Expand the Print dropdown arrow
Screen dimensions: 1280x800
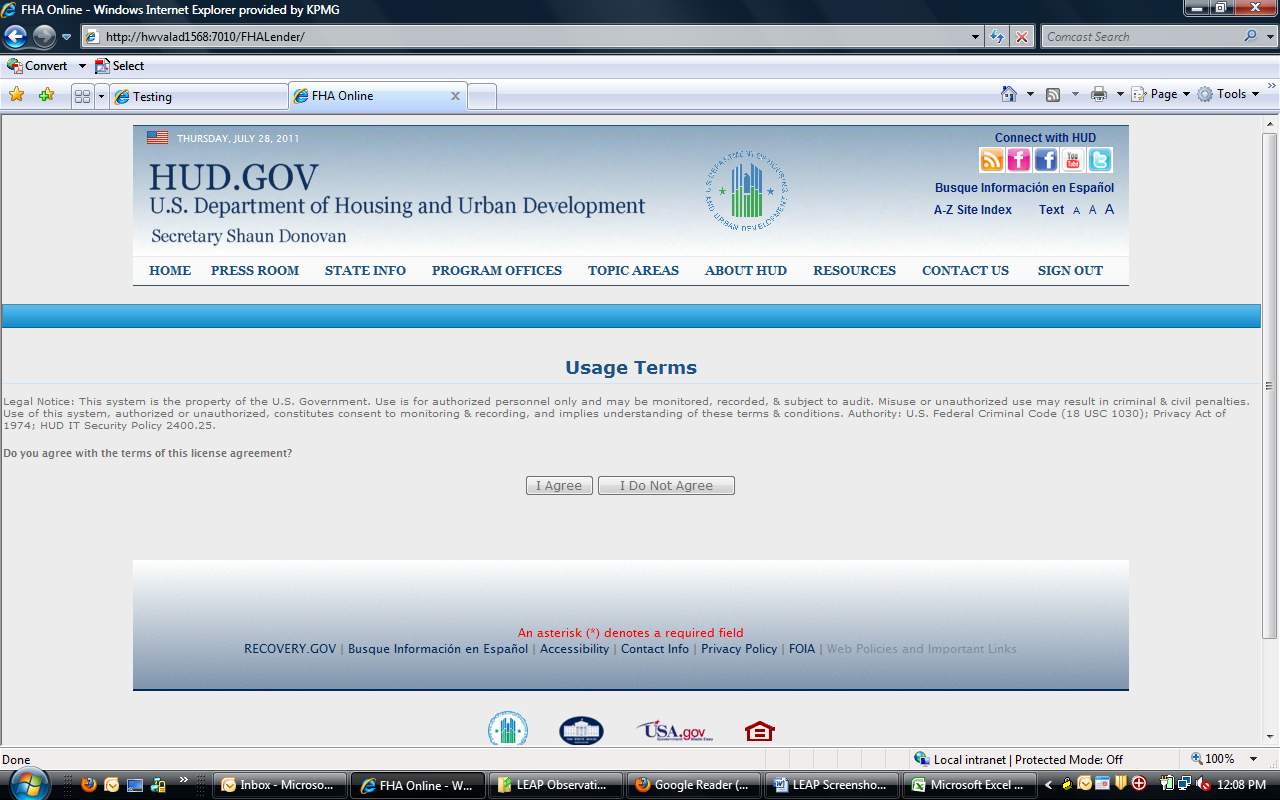coord(1120,94)
